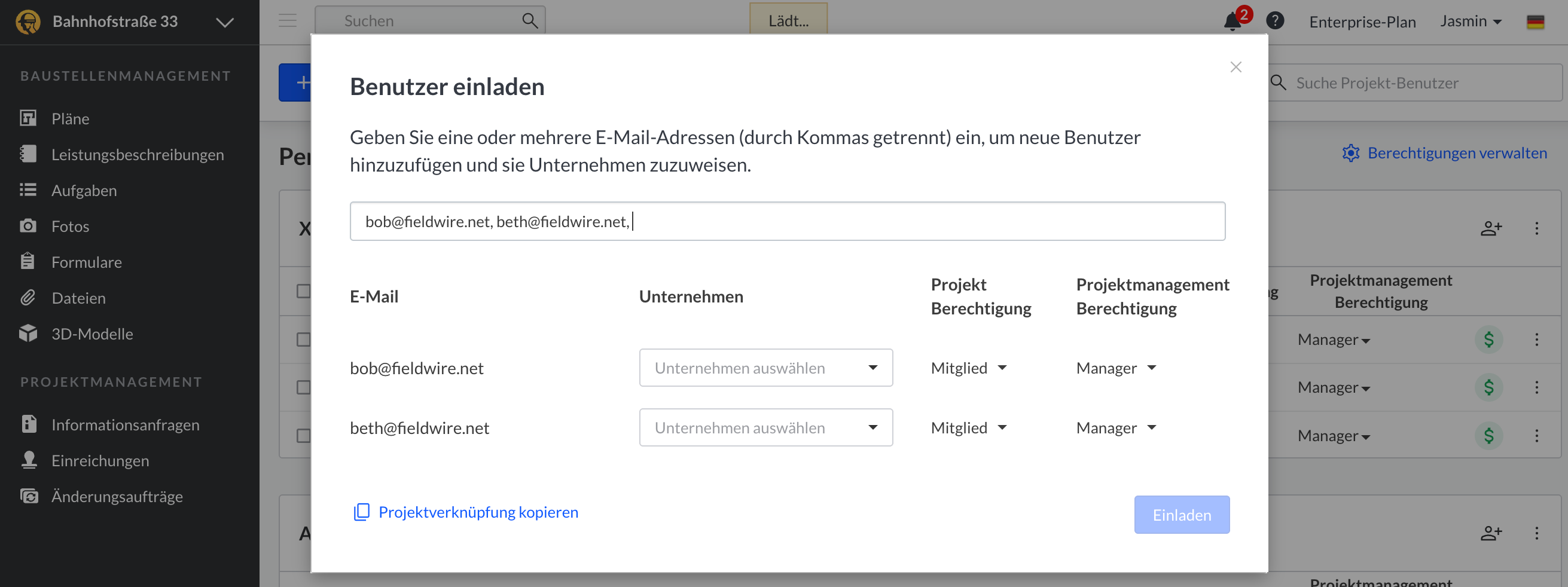This screenshot has height=587, width=1568.
Task: Open row menu for the second Manager row
Action: pyautogui.click(x=1537, y=387)
